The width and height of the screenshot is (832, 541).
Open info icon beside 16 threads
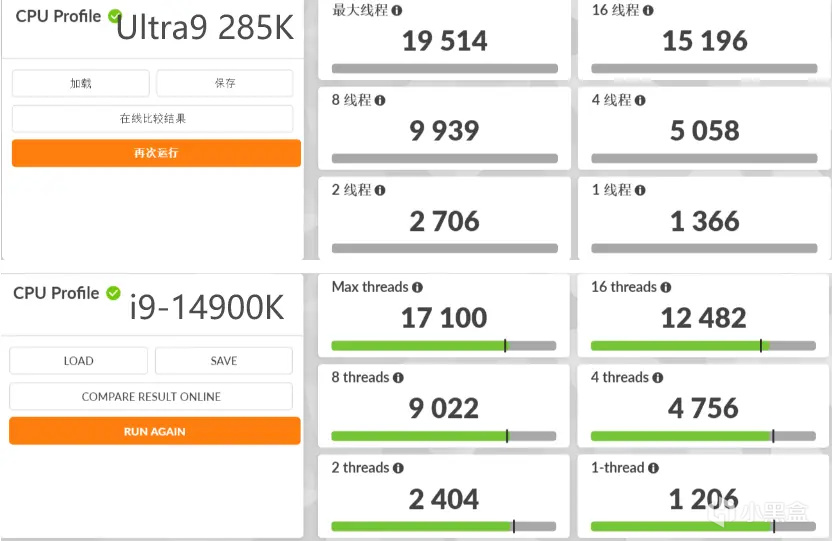666,287
